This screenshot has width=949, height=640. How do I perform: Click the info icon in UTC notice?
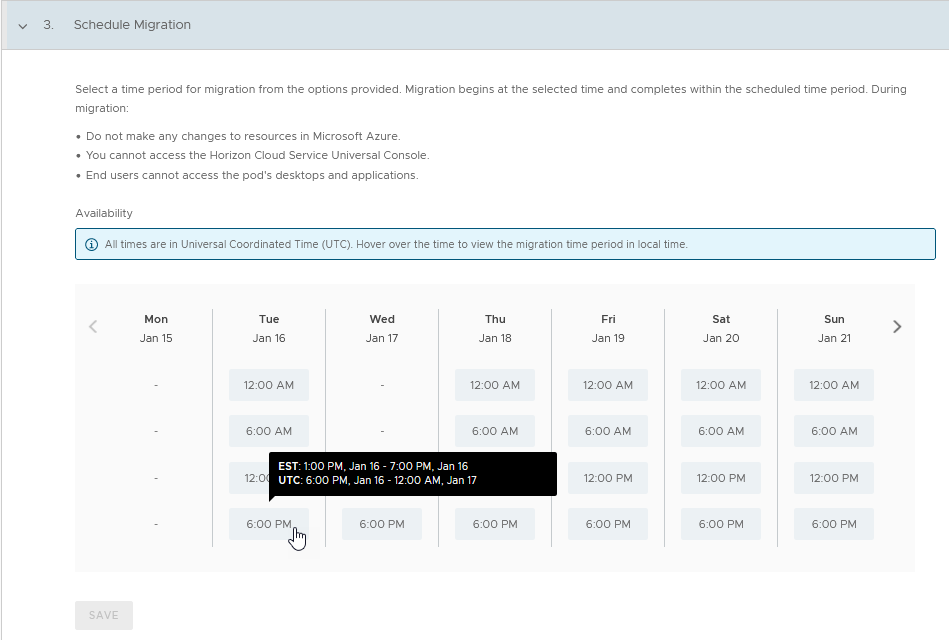point(91,245)
